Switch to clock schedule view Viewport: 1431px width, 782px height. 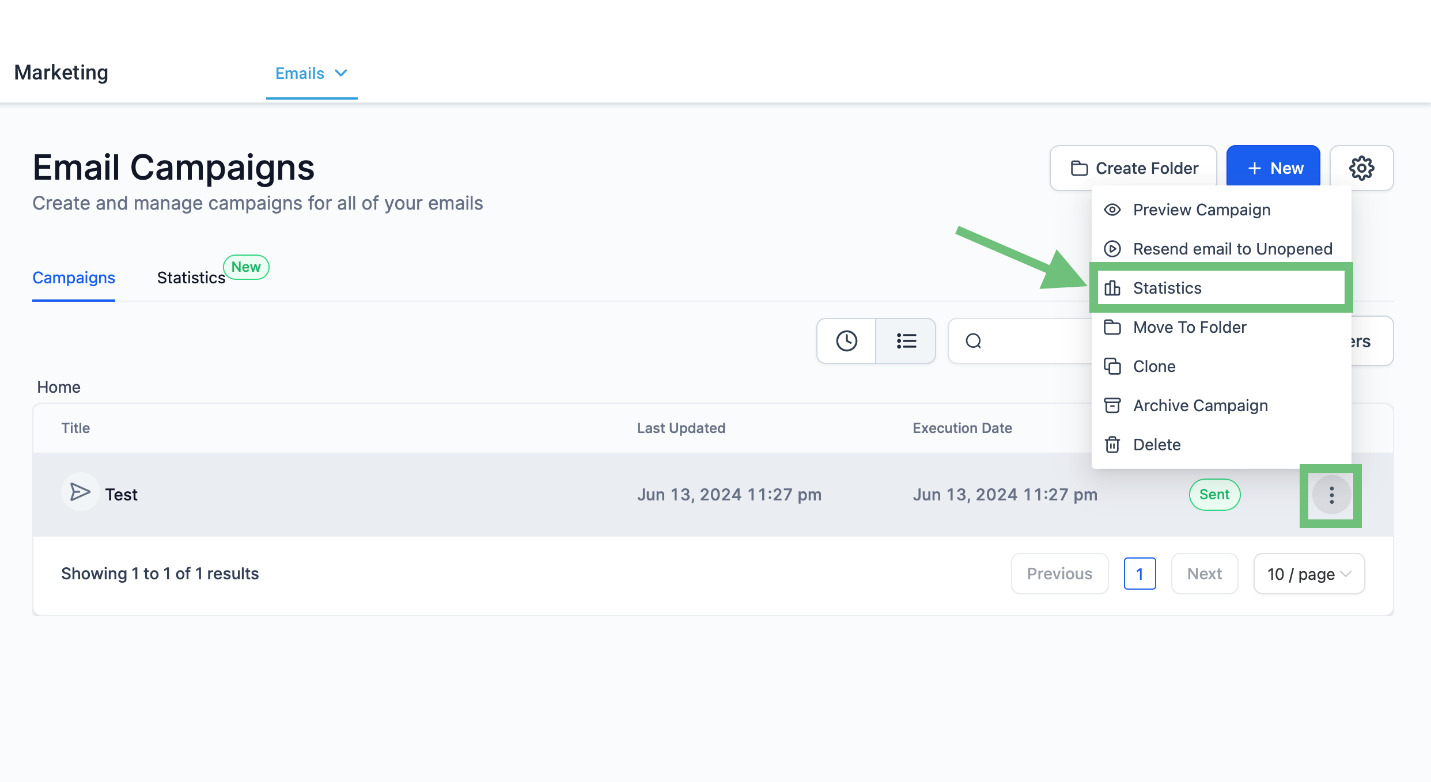(x=846, y=341)
